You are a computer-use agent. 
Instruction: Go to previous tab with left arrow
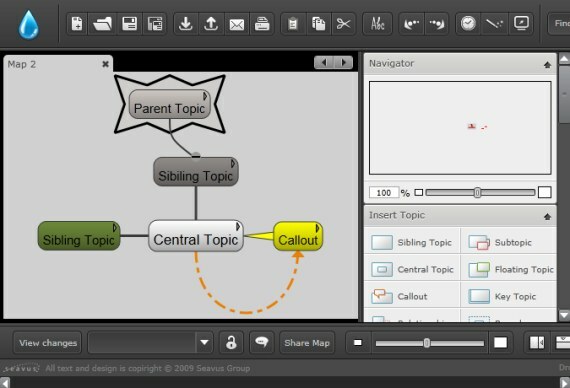click(324, 63)
